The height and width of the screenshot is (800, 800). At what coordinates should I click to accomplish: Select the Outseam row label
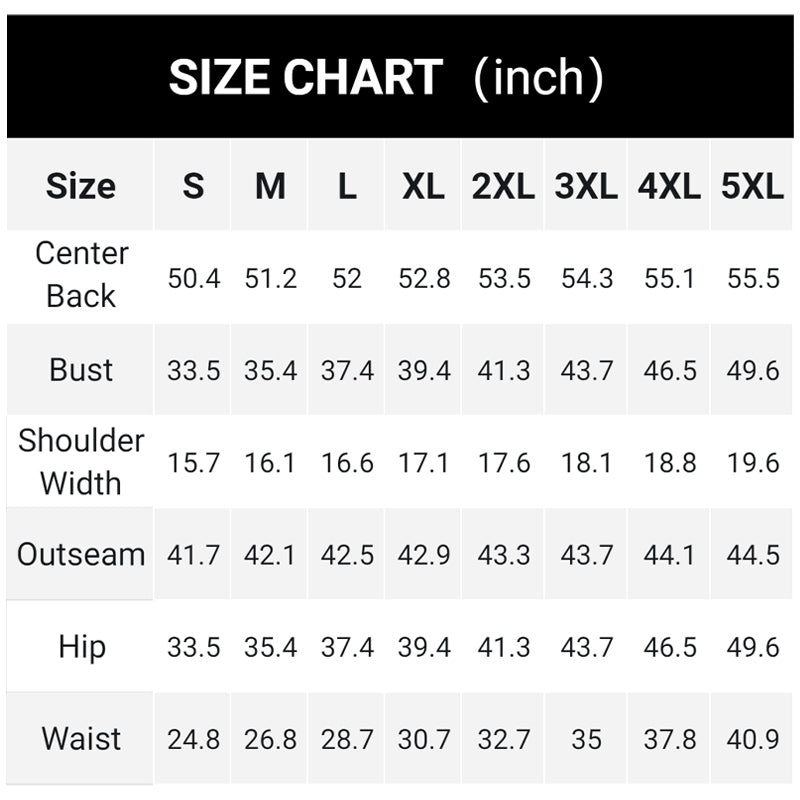click(x=81, y=555)
